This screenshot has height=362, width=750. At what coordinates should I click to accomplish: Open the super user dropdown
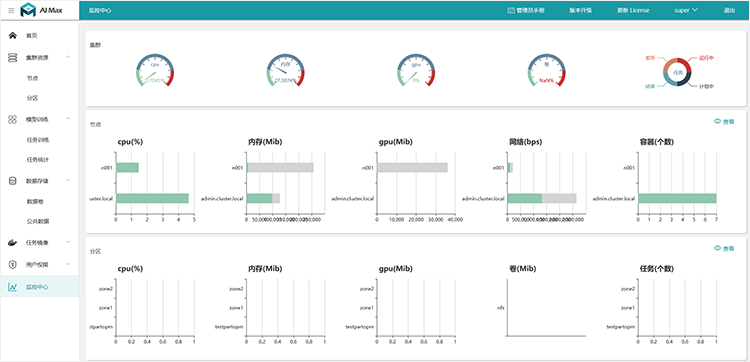point(686,10)
